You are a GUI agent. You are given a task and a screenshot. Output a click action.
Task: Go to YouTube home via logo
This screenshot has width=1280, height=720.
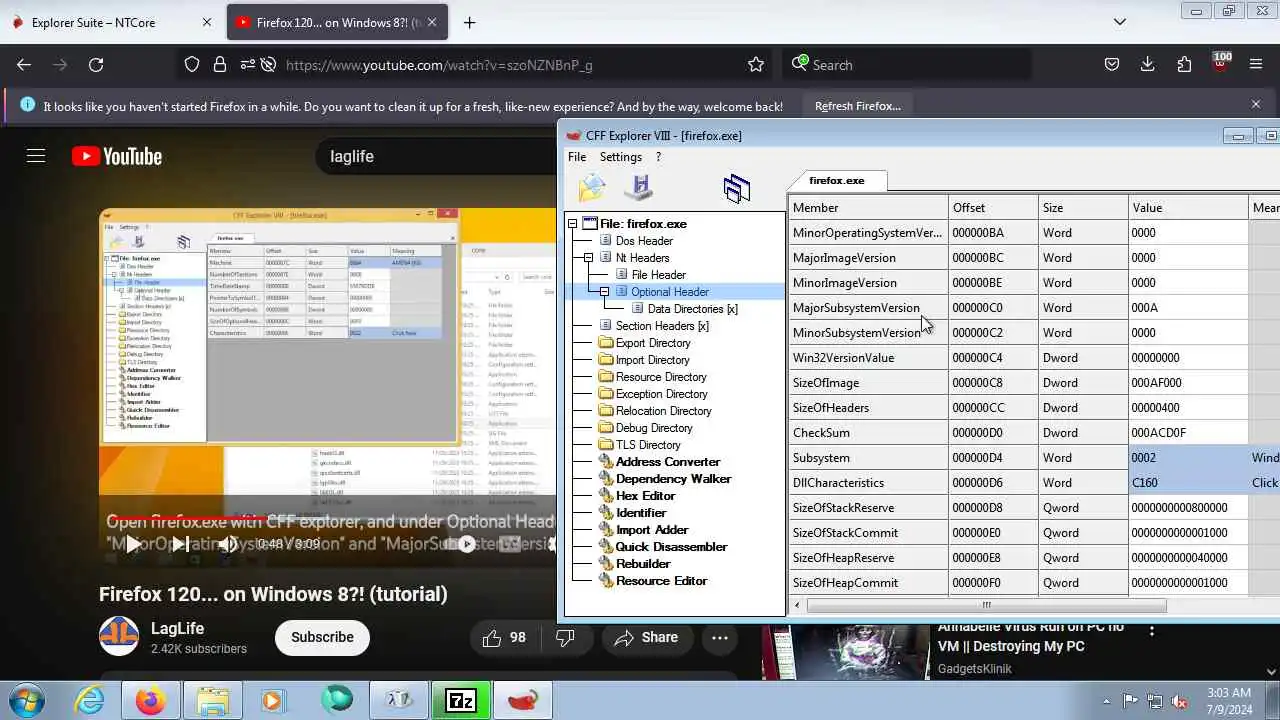tap(117, 157)
